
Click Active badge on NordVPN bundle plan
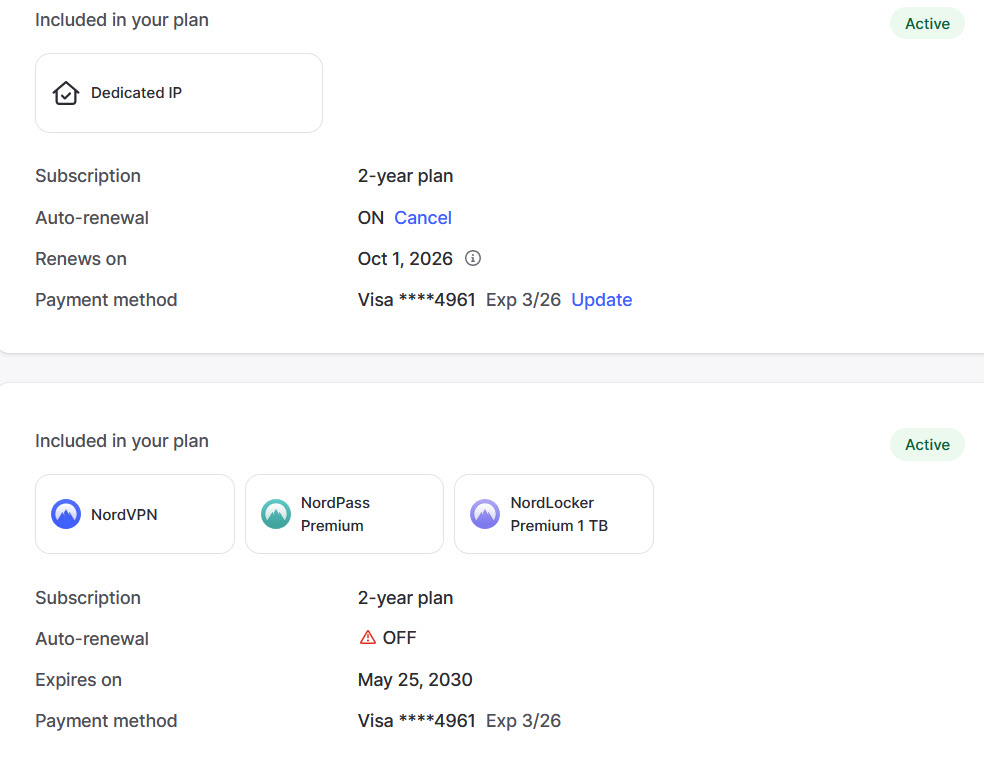pyautogui.click(x=927, y=445)
